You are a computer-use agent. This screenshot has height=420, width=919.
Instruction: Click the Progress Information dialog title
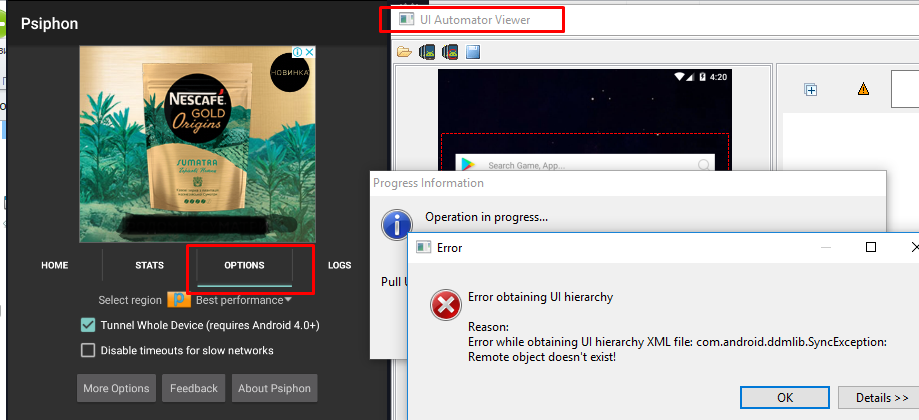[x=428, y=183]
